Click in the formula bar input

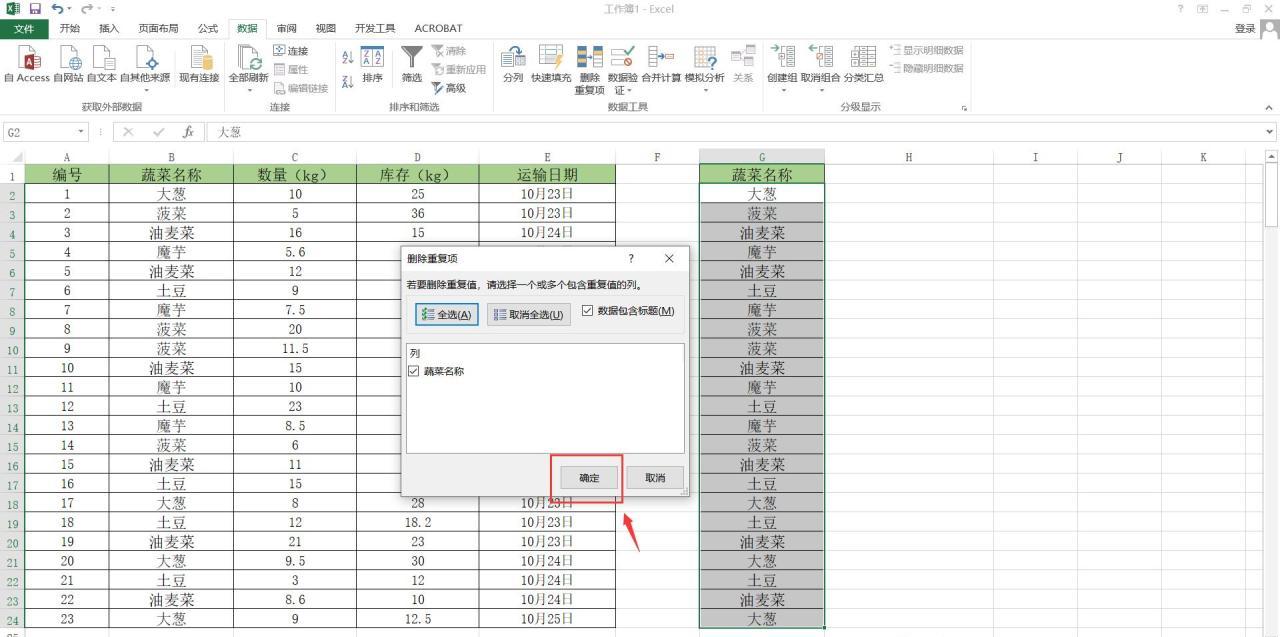click(735, 132)
